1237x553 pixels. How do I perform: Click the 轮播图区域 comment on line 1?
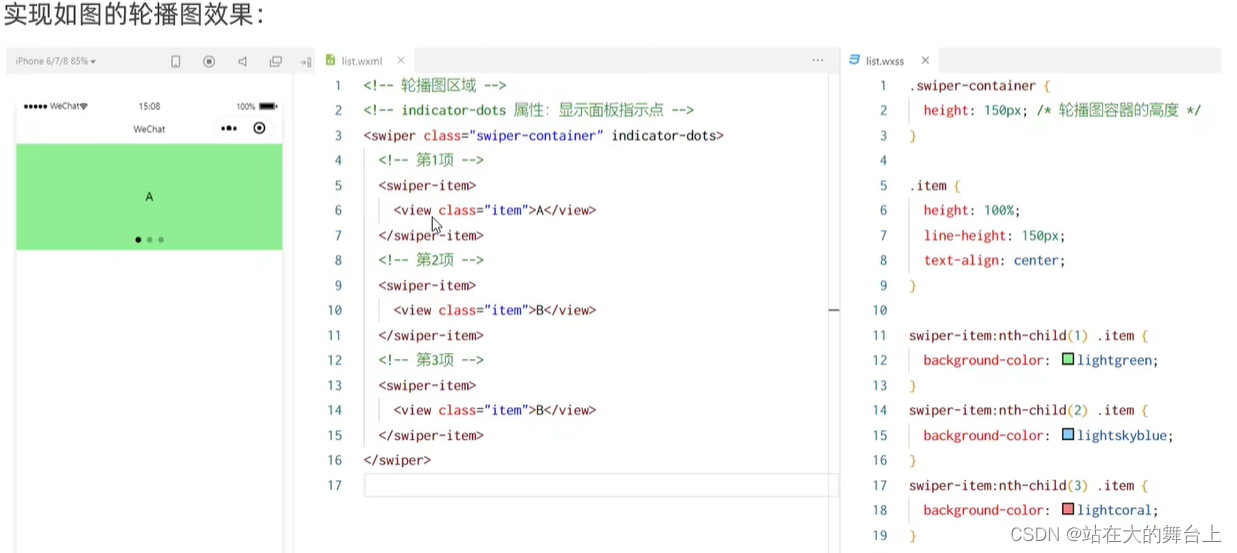click(x=435, y=85)
